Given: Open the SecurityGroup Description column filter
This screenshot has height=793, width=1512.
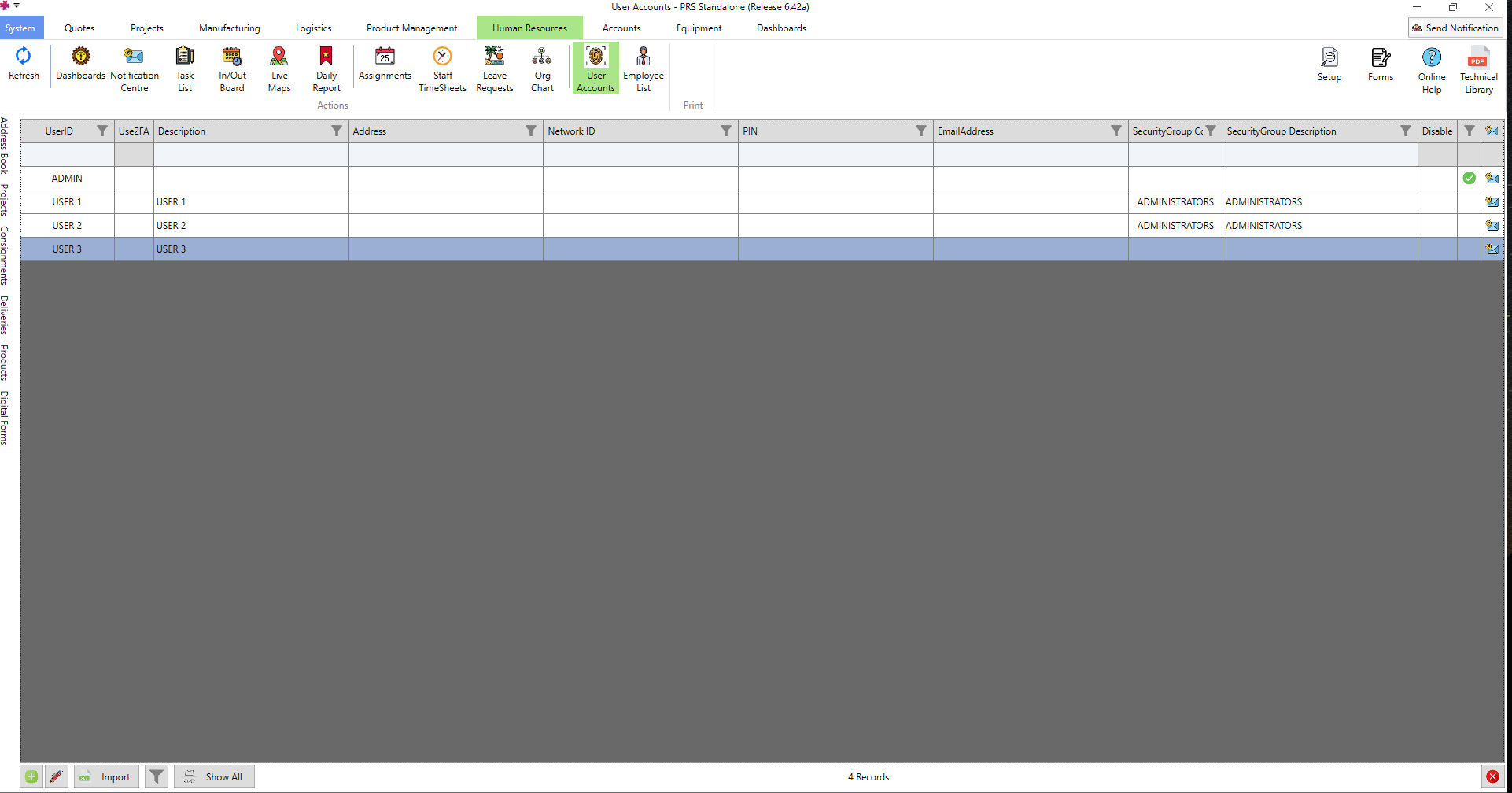Looking at the screenshot, I should pos(1406,131).
